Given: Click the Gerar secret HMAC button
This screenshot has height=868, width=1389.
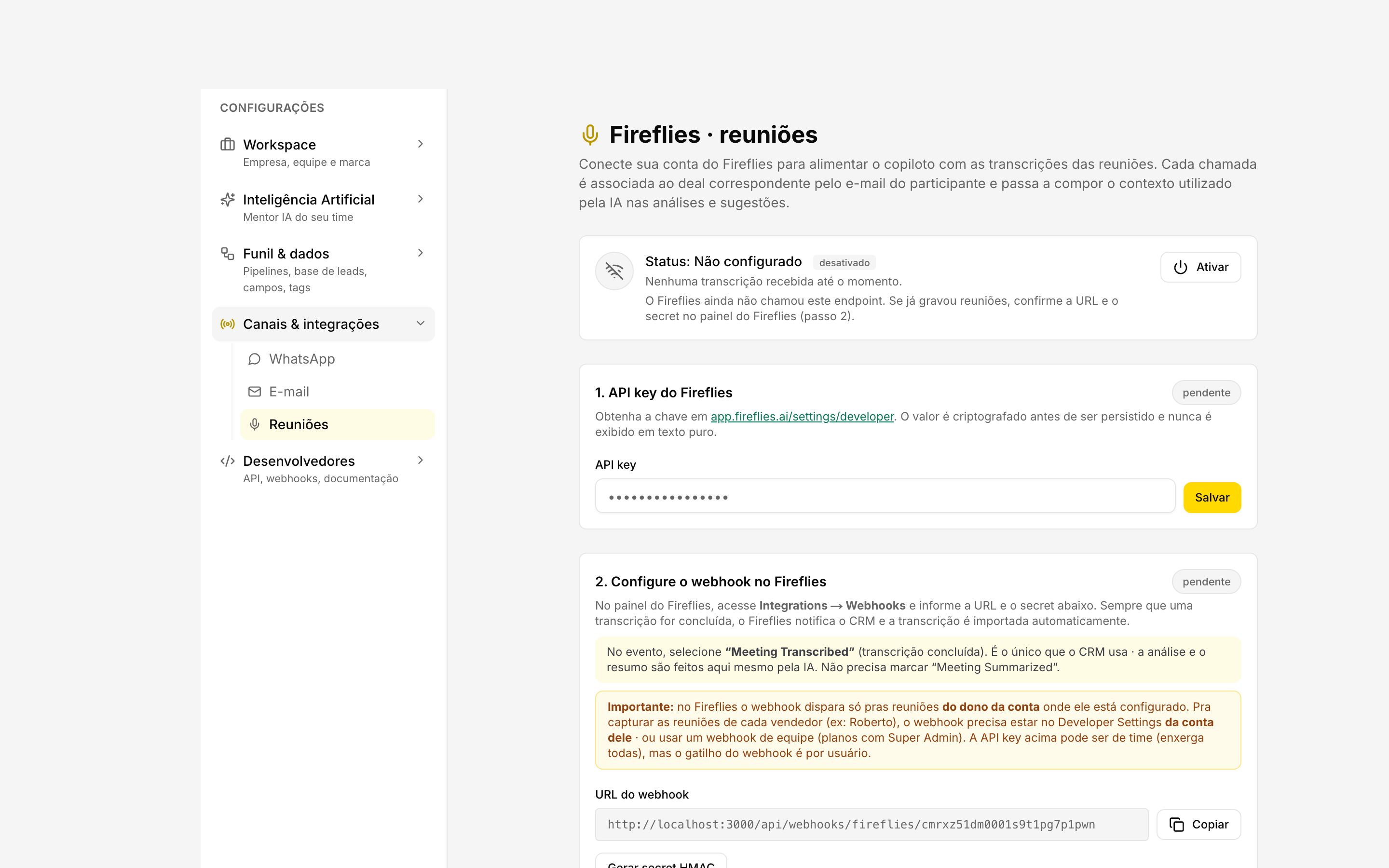Looking at the screenshot, I should pos(661,861).
